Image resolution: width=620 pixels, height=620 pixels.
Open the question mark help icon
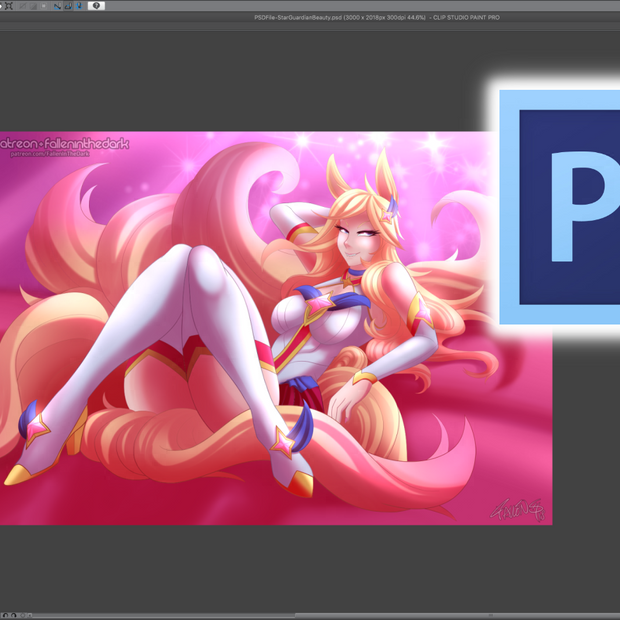(x=97, y=6)
